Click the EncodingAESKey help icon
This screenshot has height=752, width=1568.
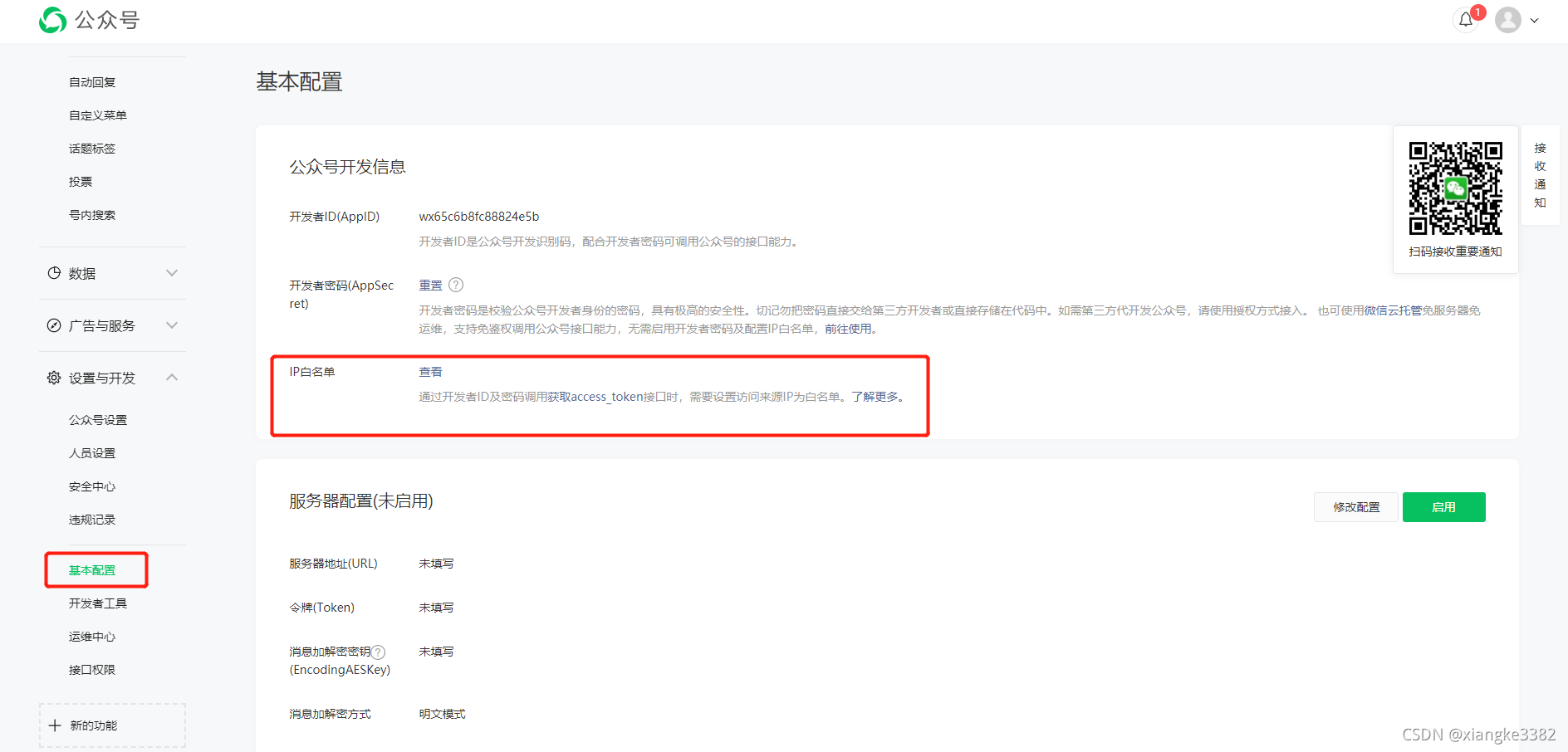coord(378,652)
